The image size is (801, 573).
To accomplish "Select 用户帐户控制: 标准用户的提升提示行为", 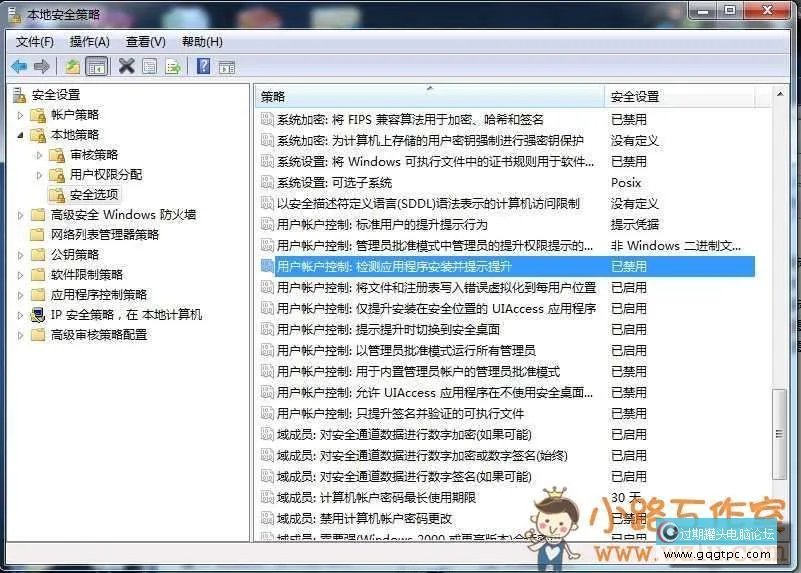I will (x=382, y=224).
